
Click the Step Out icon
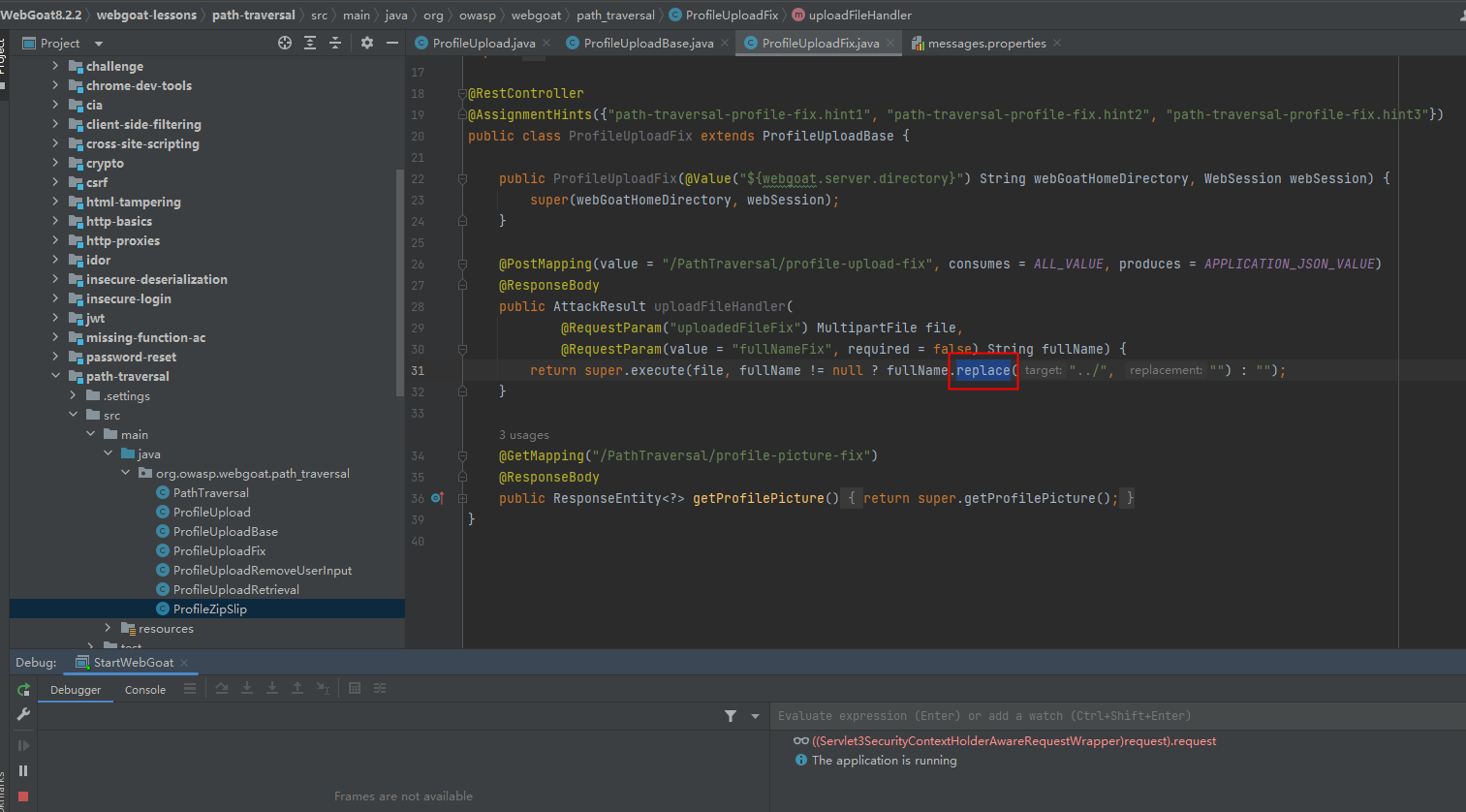(x=297, y=688)
